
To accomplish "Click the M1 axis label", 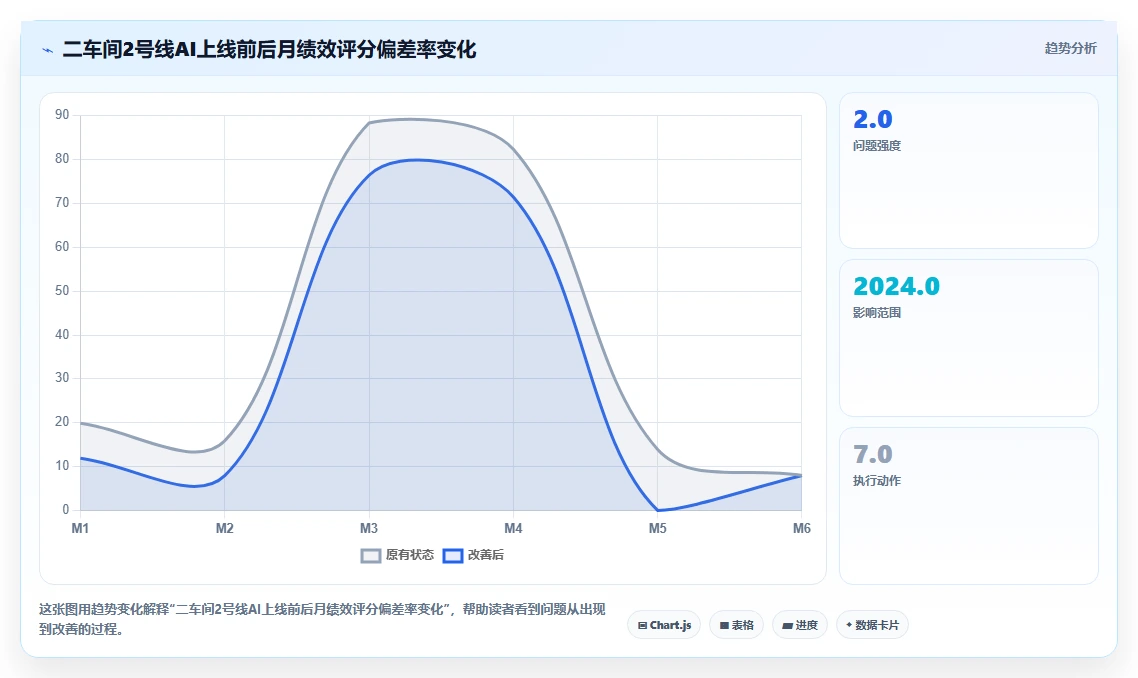I will click(x=80, y=528).
